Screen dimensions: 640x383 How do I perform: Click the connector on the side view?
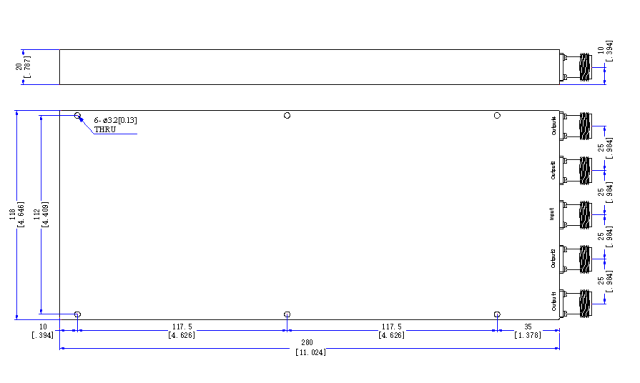pos(576,67)
